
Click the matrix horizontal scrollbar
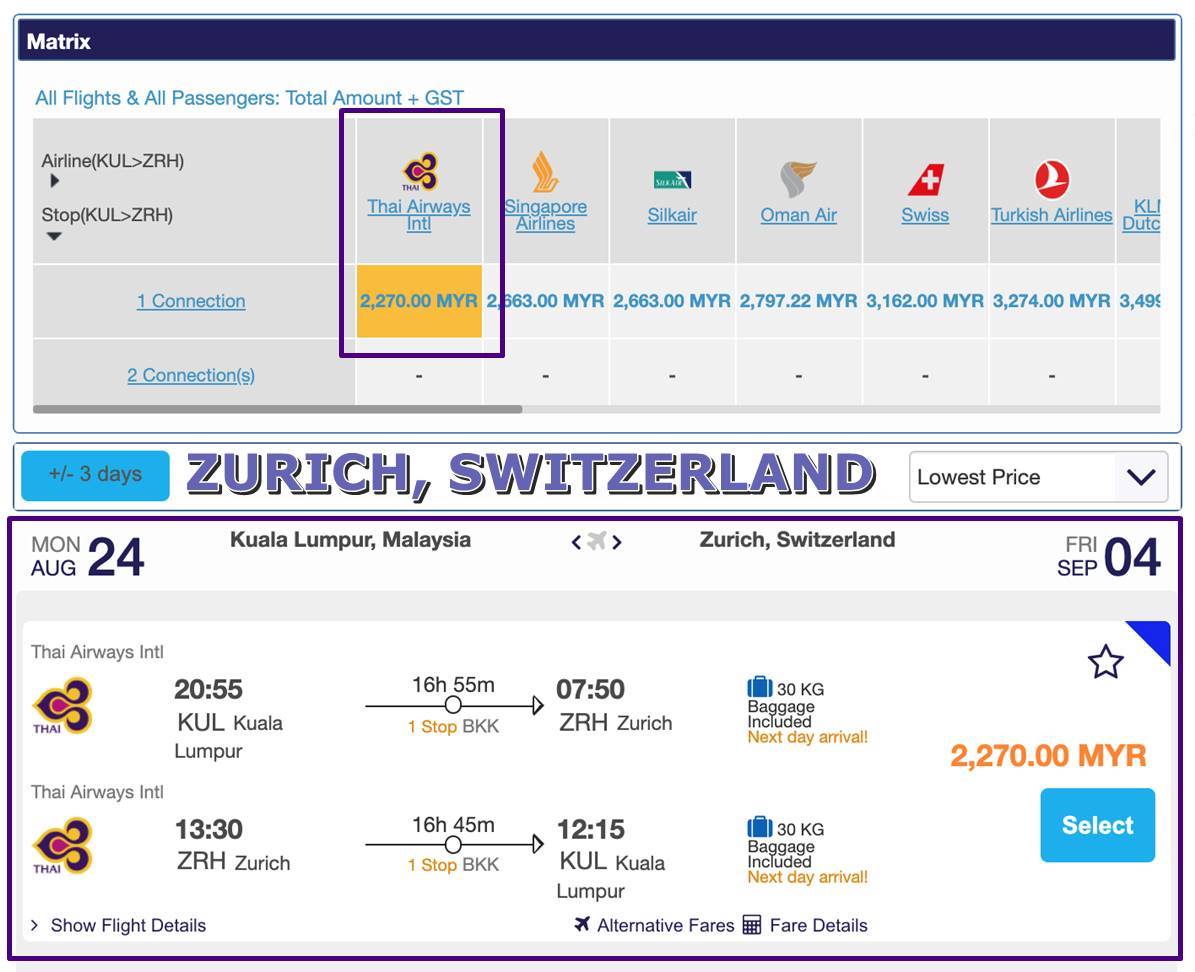[277, 409]
